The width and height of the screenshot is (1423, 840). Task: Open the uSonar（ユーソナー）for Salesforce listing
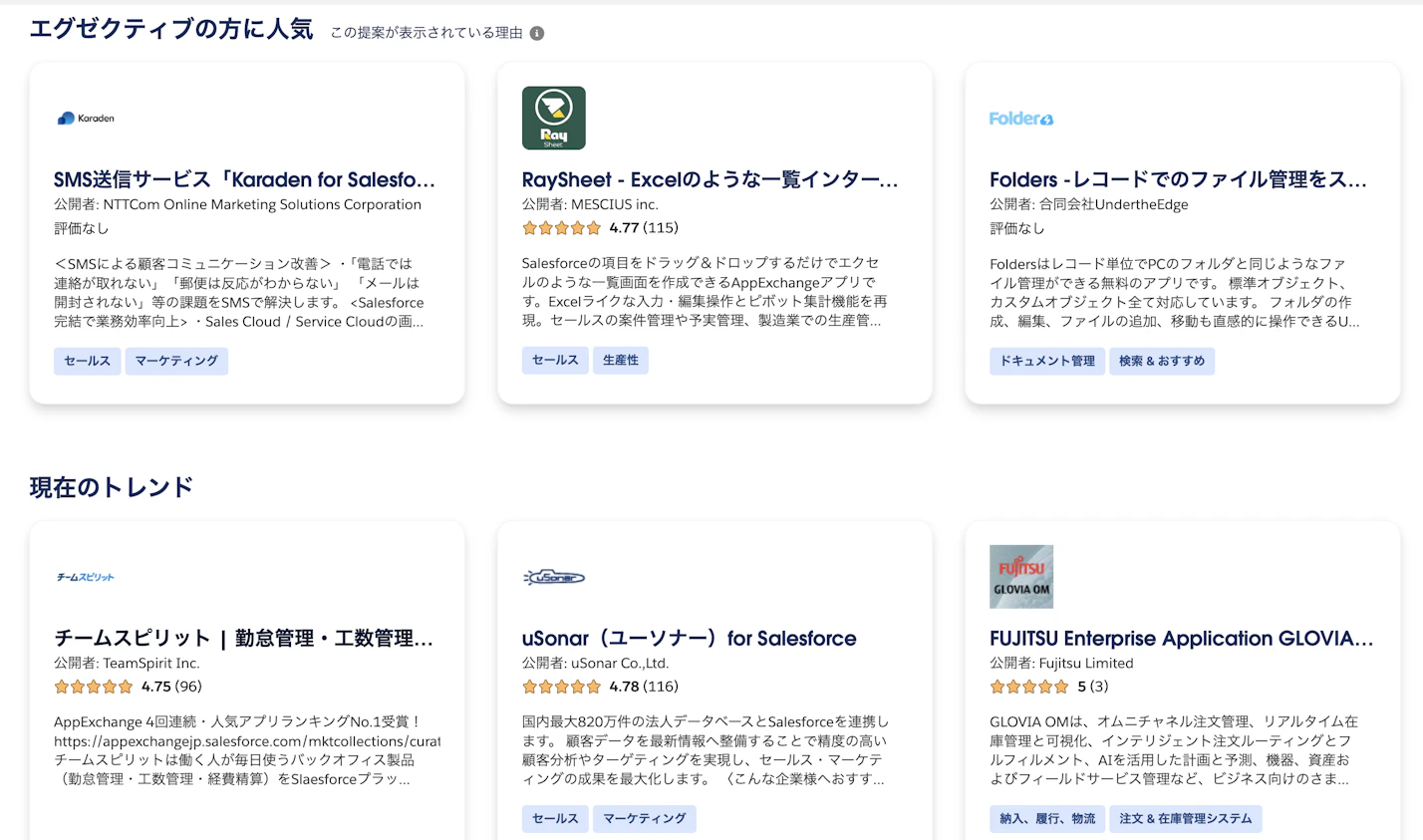tap(689, 638)
